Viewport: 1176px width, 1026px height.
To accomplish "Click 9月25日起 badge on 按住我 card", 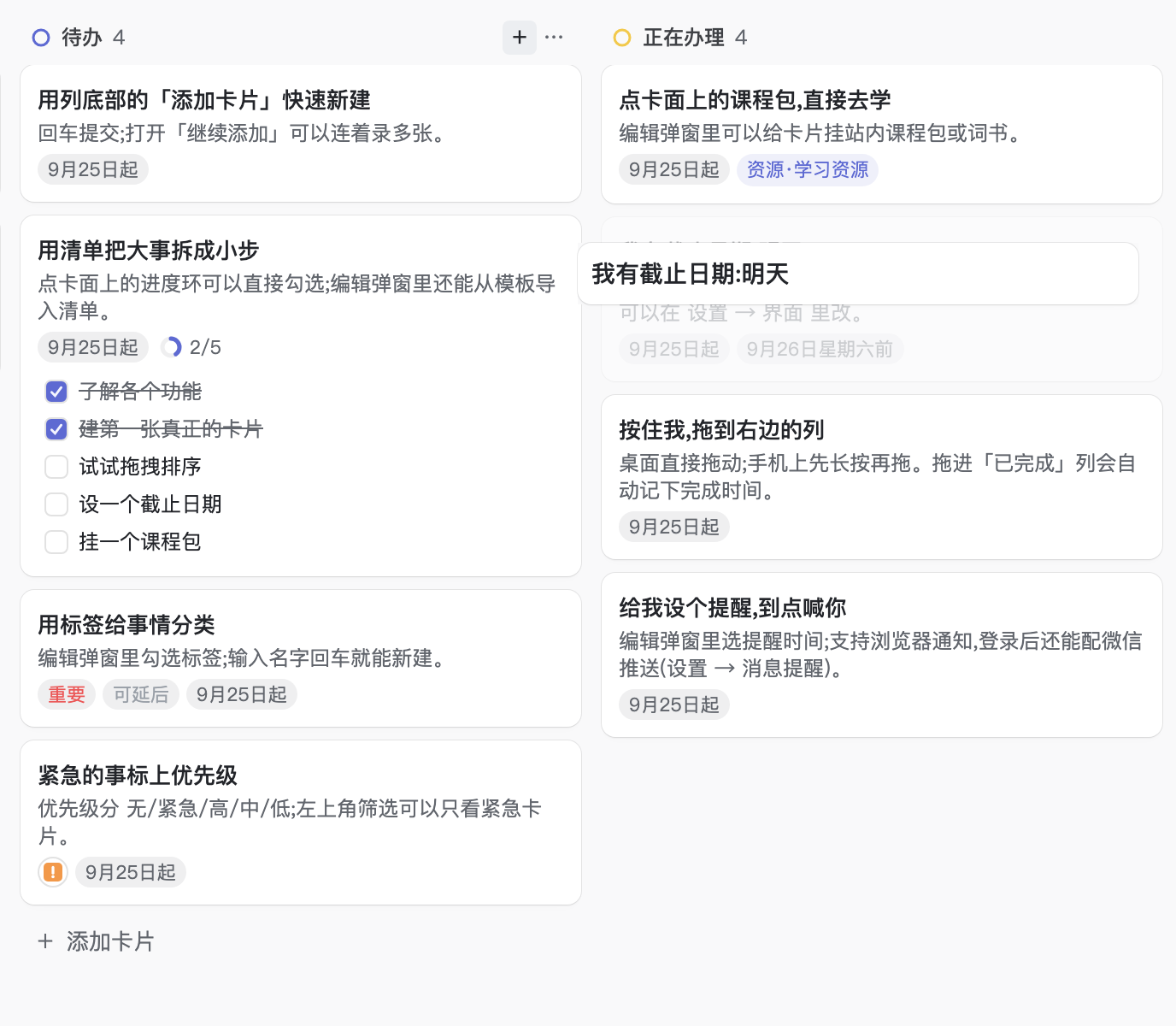I will point(674,527).
